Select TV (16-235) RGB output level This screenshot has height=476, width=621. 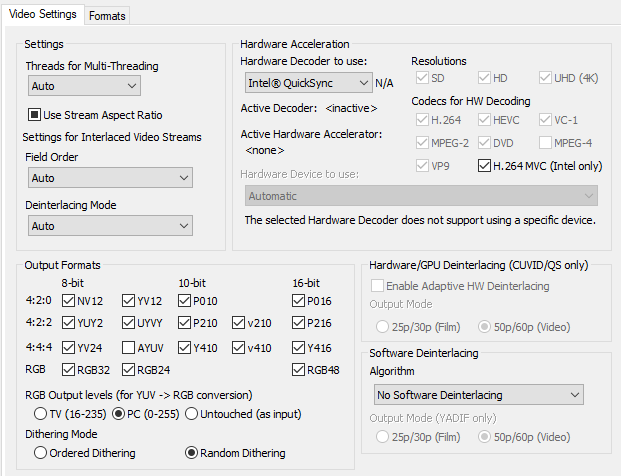[41, 413]
